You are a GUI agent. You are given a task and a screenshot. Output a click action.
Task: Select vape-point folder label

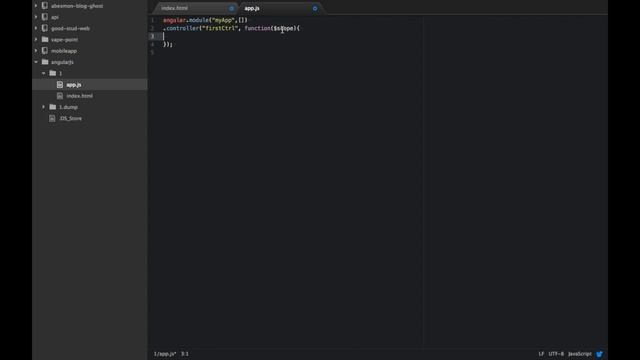(x=64, y=40)
